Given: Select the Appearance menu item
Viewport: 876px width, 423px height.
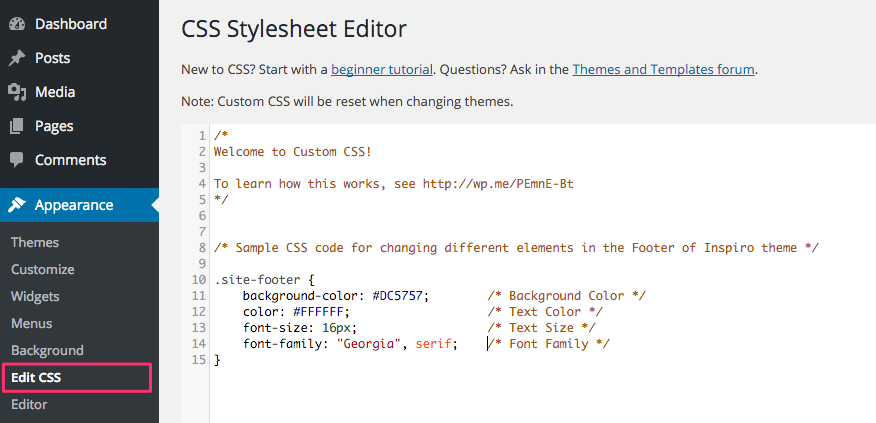Looking at the screenshot, I should click(x=79, y=205).
